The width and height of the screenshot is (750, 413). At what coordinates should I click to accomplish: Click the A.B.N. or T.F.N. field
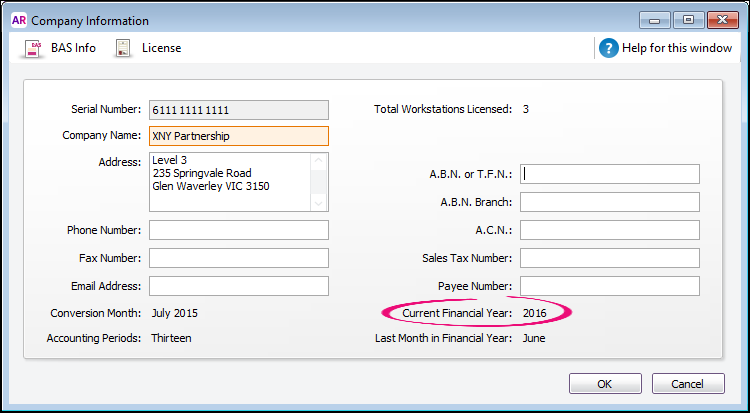[609, 174]
